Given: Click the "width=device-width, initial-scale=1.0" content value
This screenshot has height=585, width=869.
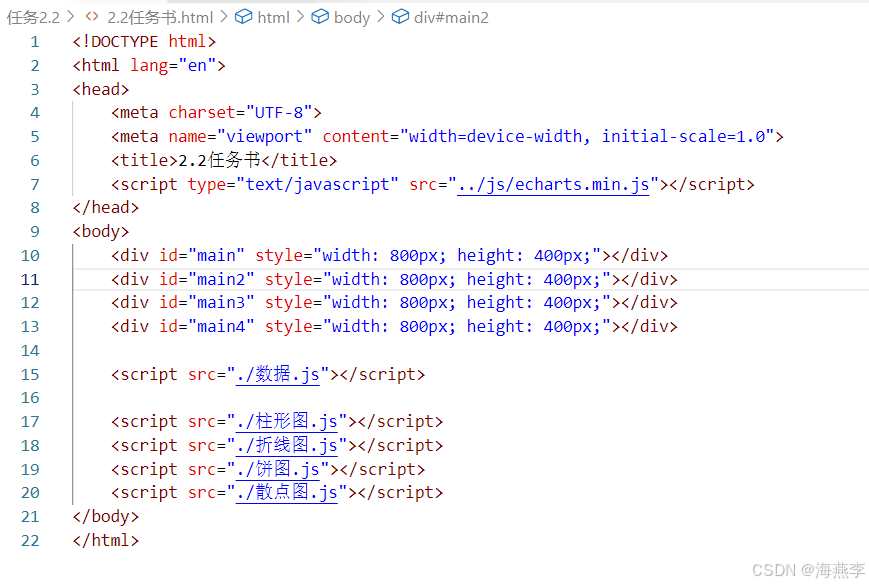Looking at the screenshot, I should [x=587, y=136].
